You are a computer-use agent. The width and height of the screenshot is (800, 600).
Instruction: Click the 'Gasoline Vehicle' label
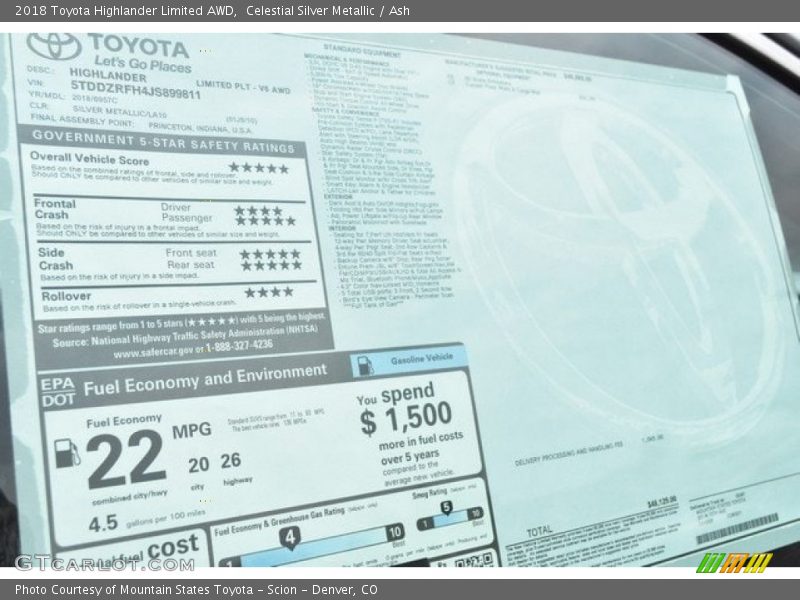coord(422,359)
